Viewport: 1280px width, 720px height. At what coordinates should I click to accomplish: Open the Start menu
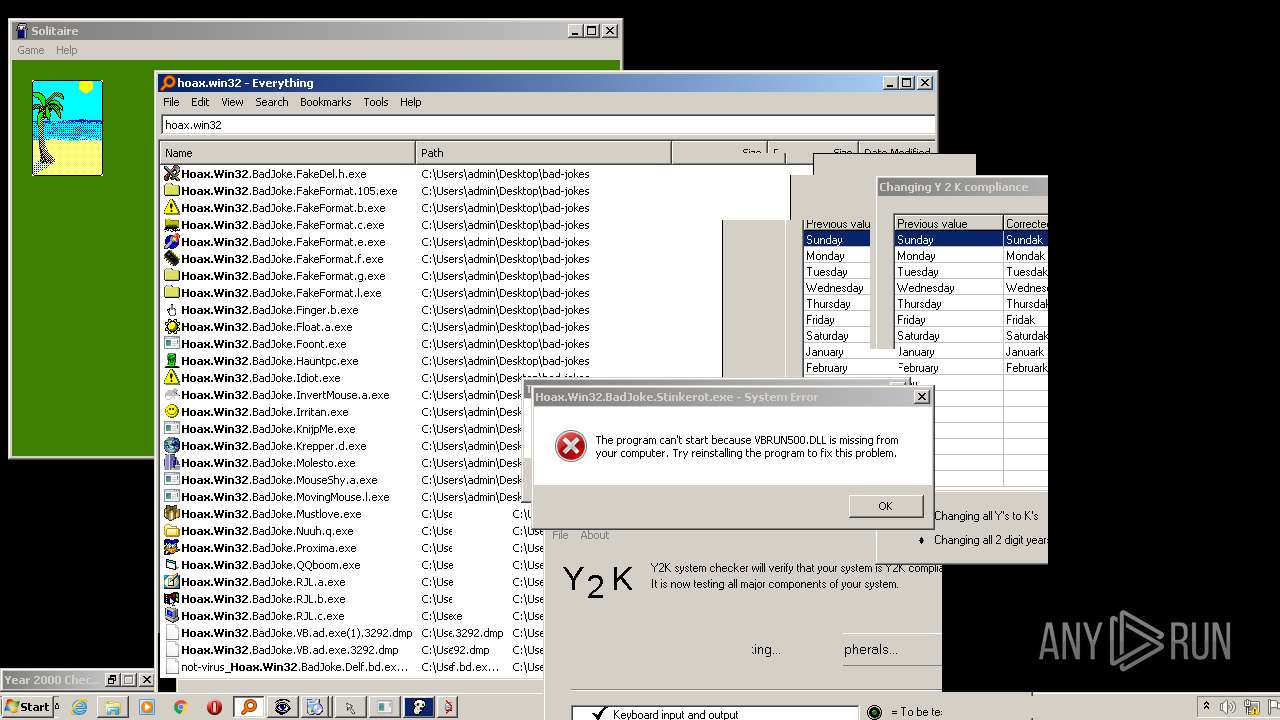(x=27, y=706)
